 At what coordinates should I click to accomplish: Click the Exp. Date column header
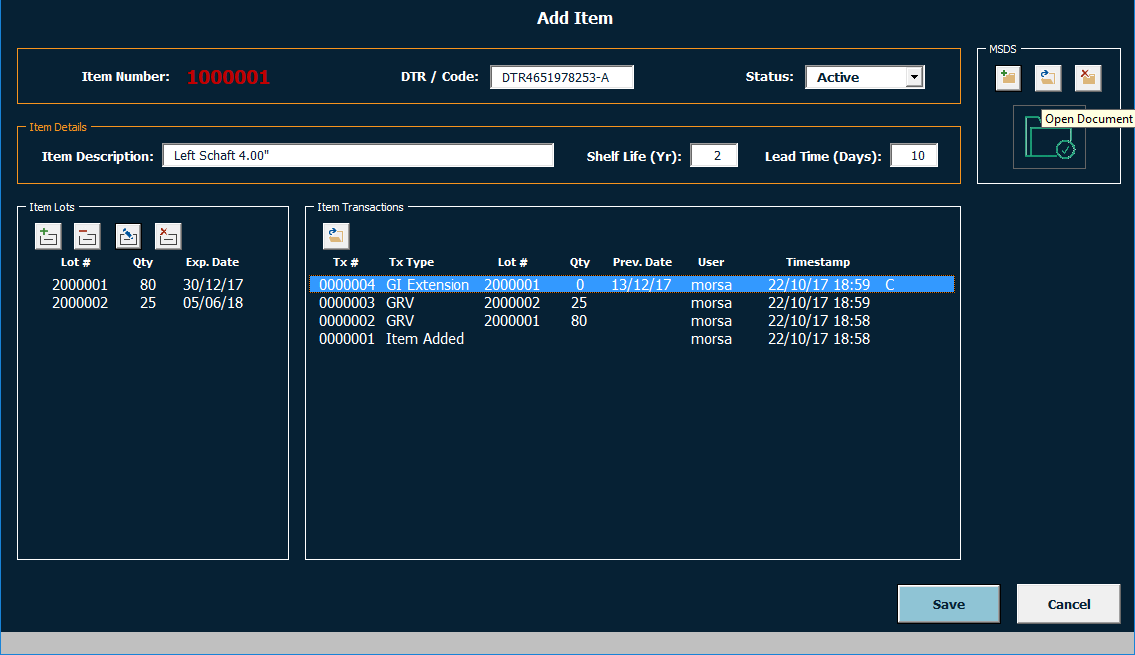[x=212, y=262]
